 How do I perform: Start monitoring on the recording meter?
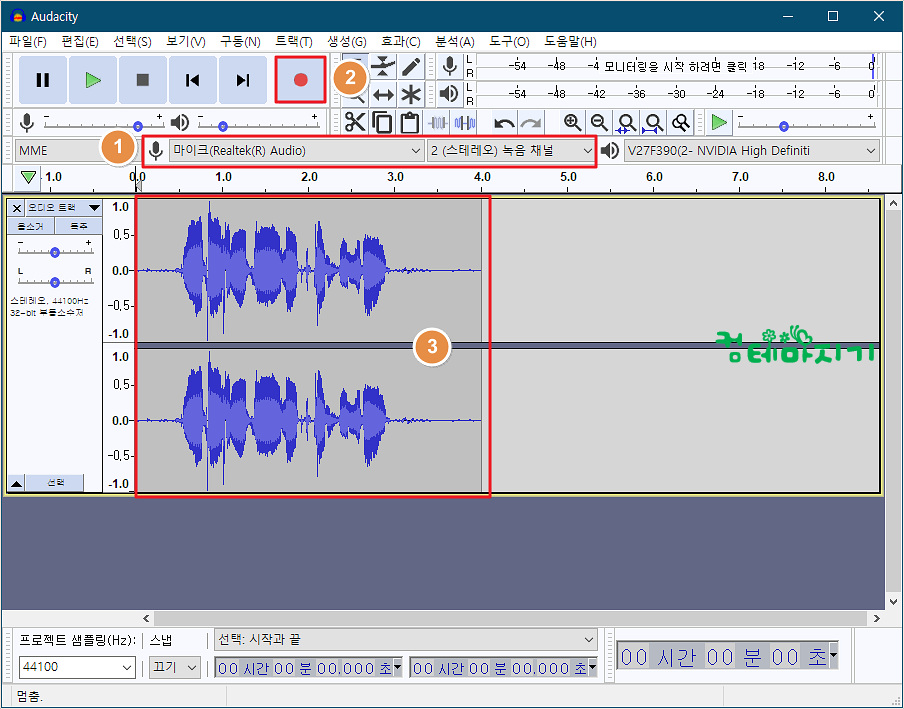tap(675, 66)
